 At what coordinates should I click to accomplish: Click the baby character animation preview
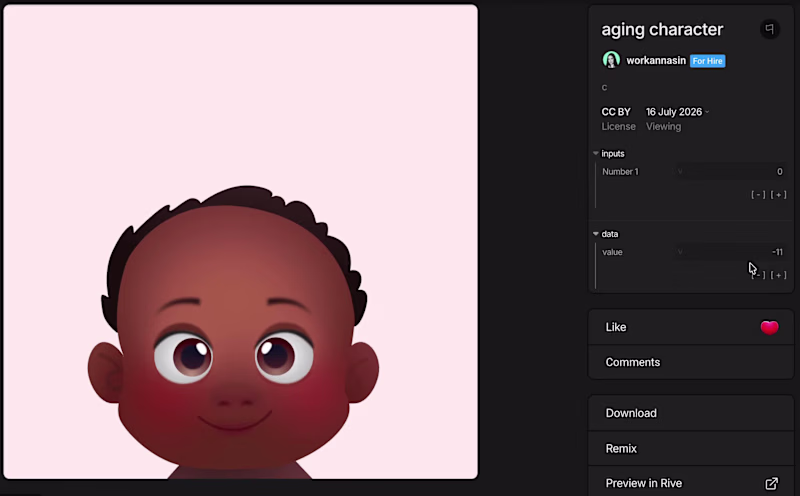click(240, 242)
